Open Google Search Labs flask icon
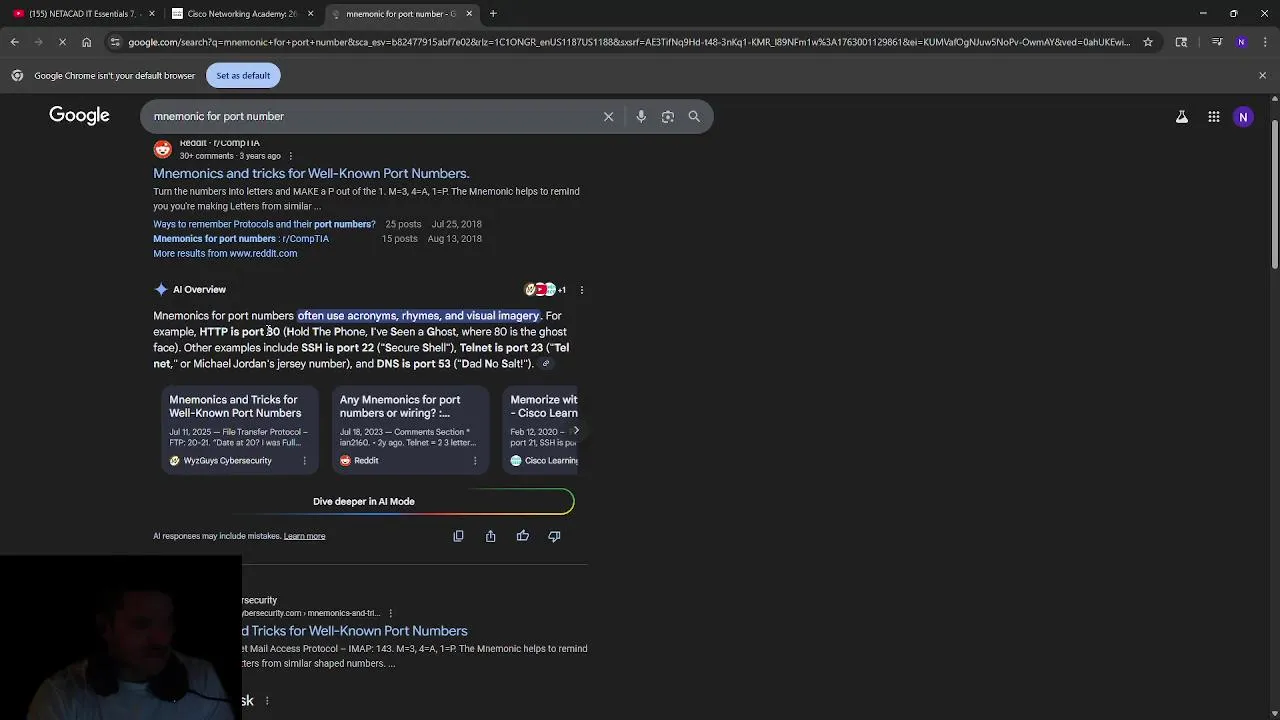 (x=1182, y=117)
